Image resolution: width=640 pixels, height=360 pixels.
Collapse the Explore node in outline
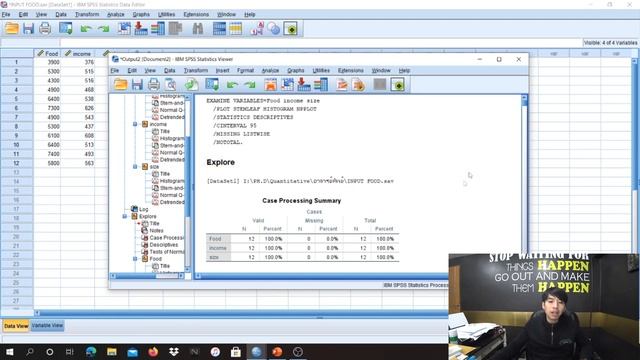click(x=124, y=216)
